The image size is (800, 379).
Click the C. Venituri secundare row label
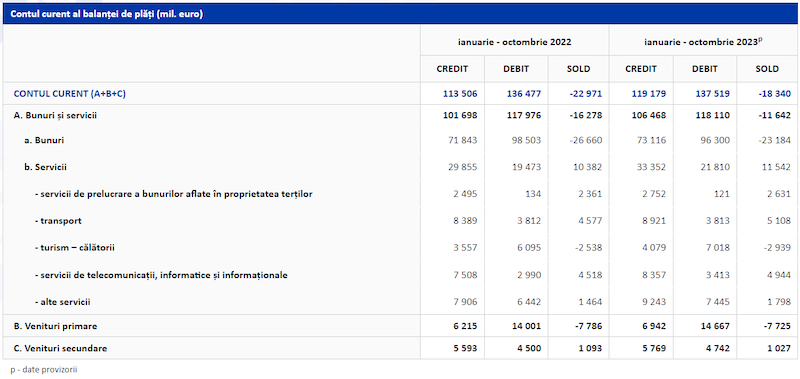pyautogui.click(x=60, y=348)
